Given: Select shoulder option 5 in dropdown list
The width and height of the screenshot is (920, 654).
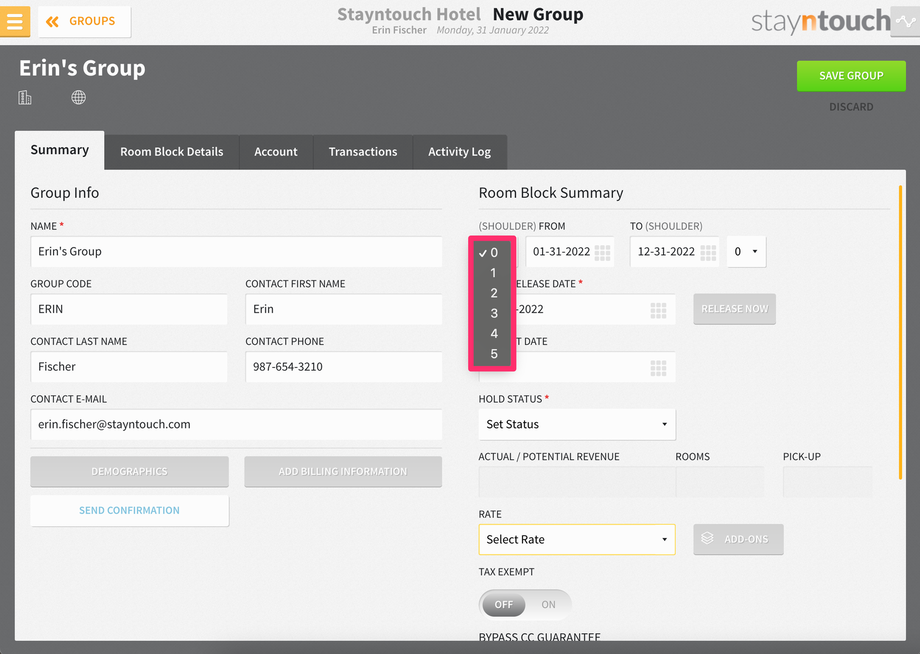Looking at the screenshot, I should click(x=493, y=354).
